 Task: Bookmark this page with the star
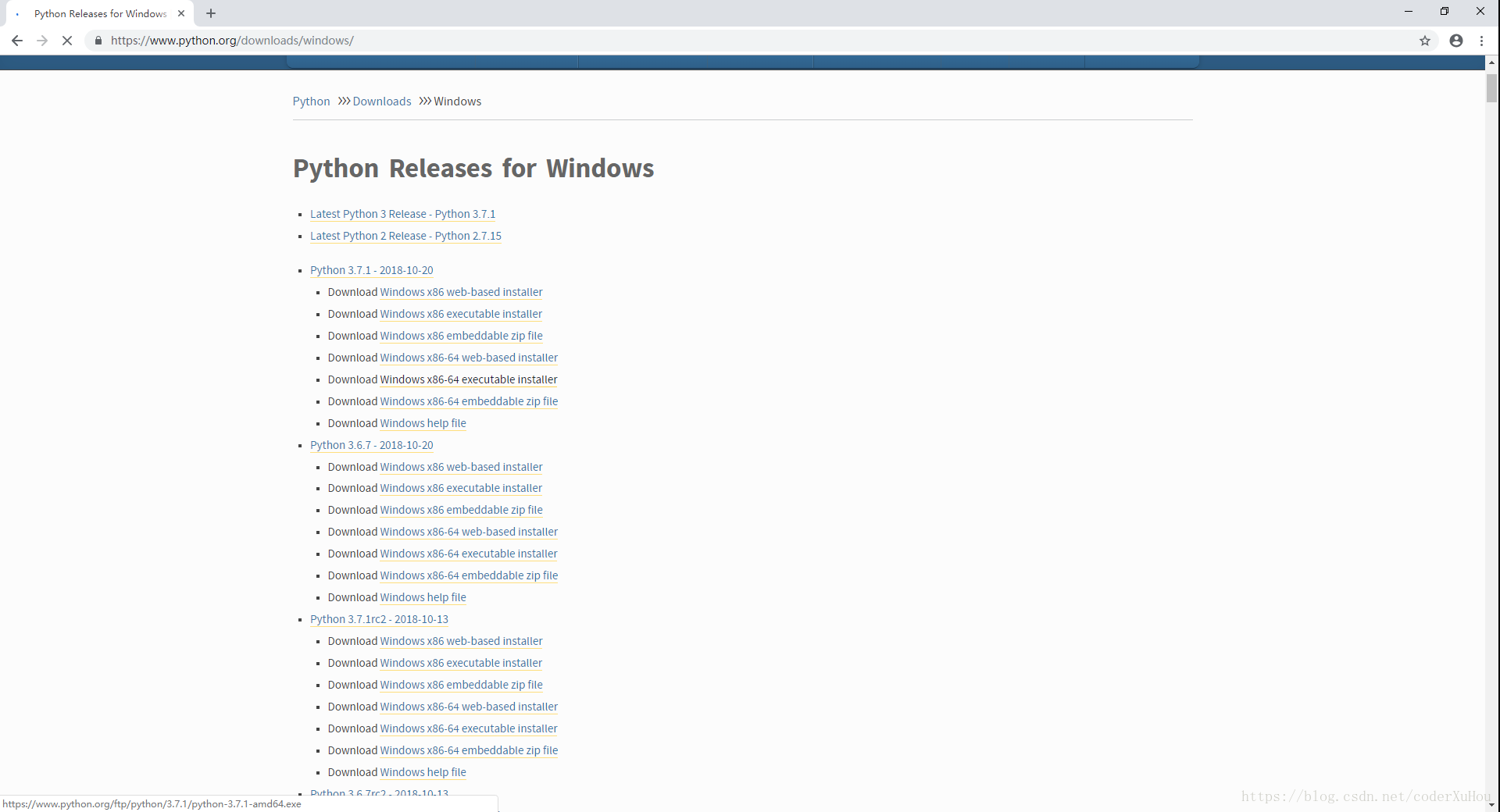[1425, 41]
